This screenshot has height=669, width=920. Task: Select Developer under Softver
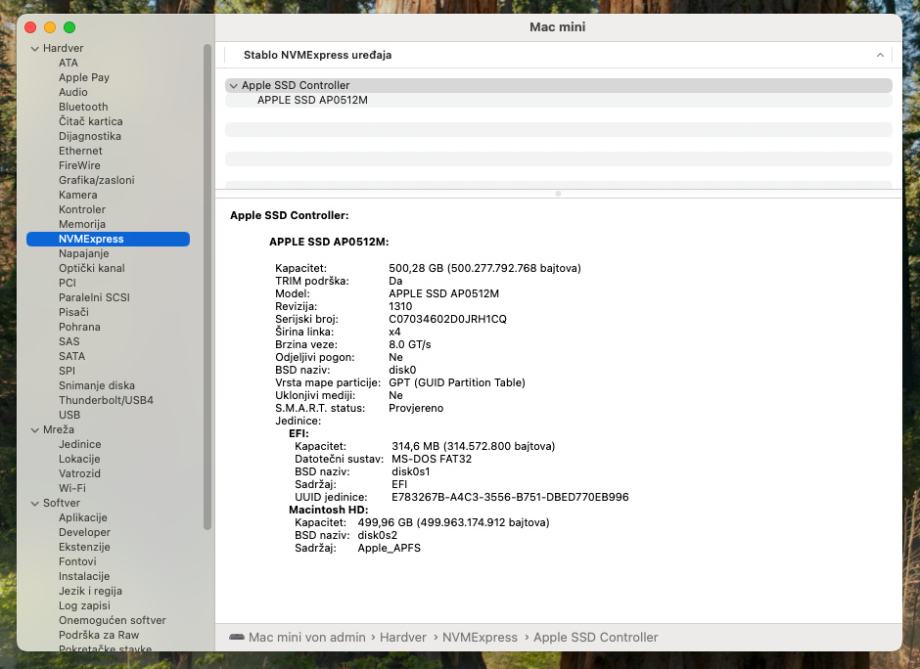click(x=84, y=532)
